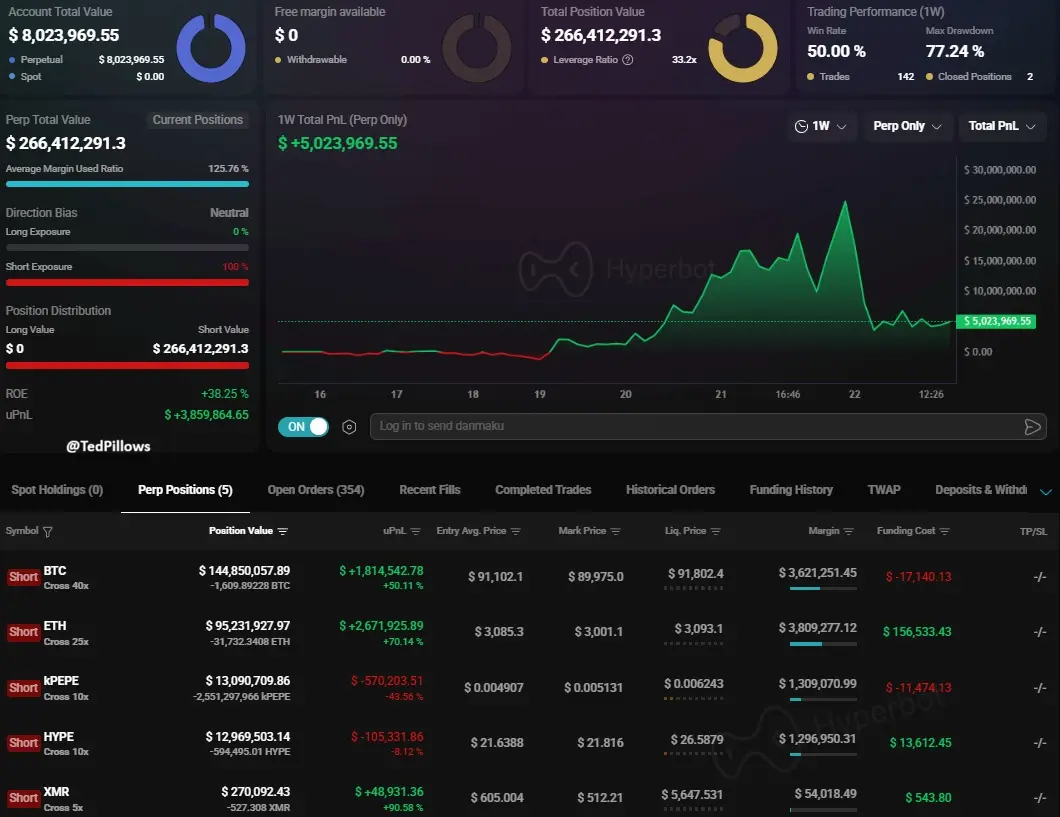Click the Short badge on ETH row
Screen dimensions: 1060x817
pos(23,632)
